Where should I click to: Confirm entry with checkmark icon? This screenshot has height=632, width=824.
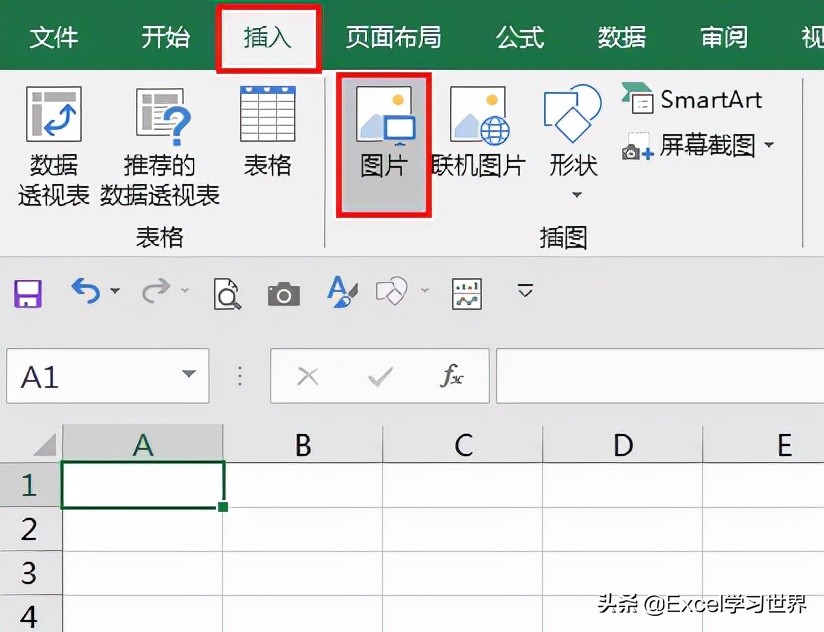point(380,376)
